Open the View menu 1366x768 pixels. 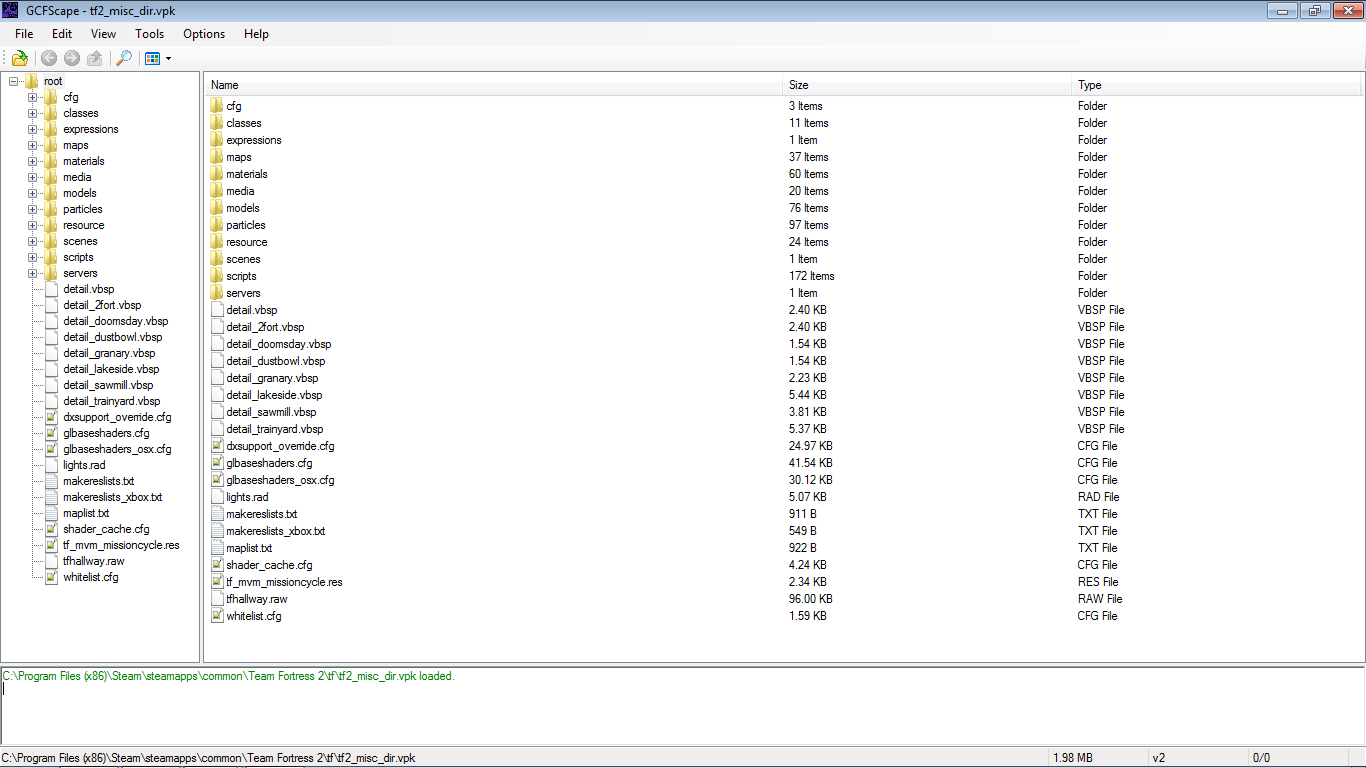pos(103,34)
